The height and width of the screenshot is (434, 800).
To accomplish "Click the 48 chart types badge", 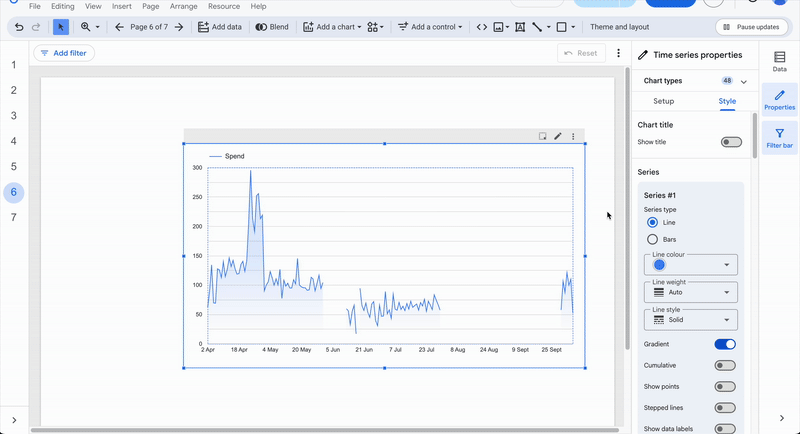I will point(727,81).
